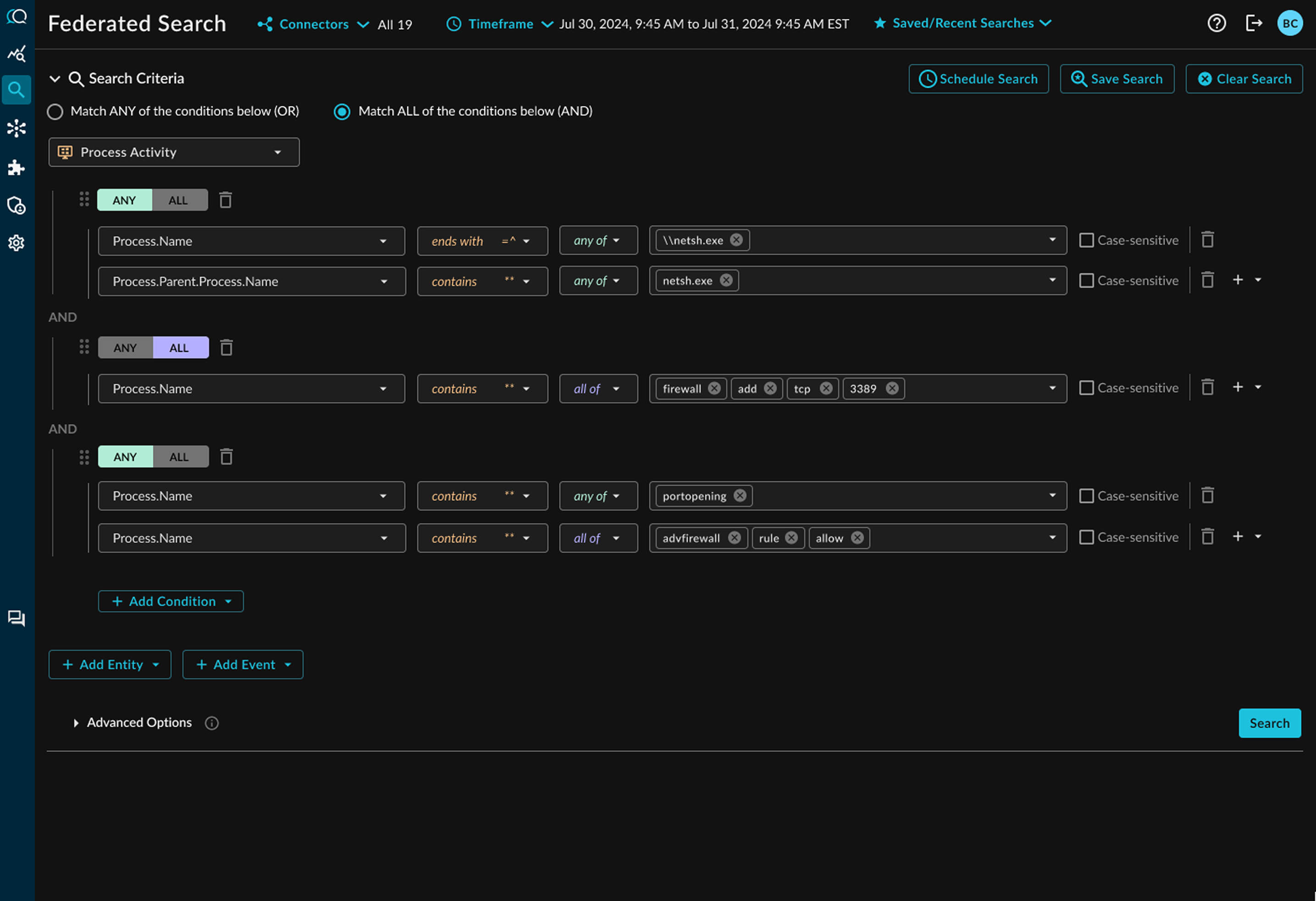Viewport: 1316px width, 901px height.
Task: Open the help question mark icon
Action: [x=1216, y=23]
